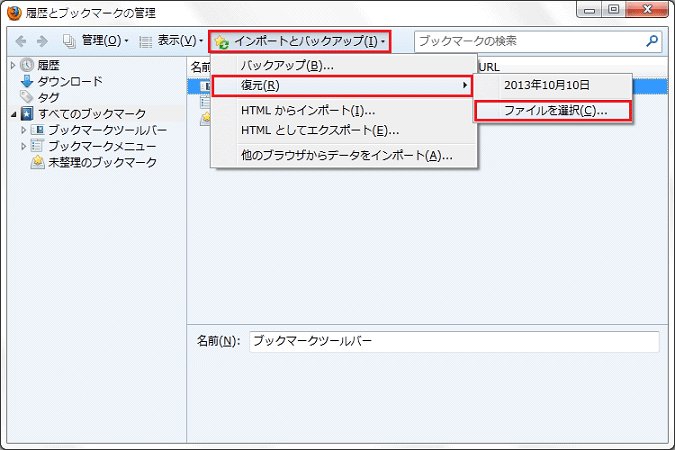675x450 pixels.
Task: Choose 他のブラウザからデータをインポート(A)...
Action: click(344, 155)
